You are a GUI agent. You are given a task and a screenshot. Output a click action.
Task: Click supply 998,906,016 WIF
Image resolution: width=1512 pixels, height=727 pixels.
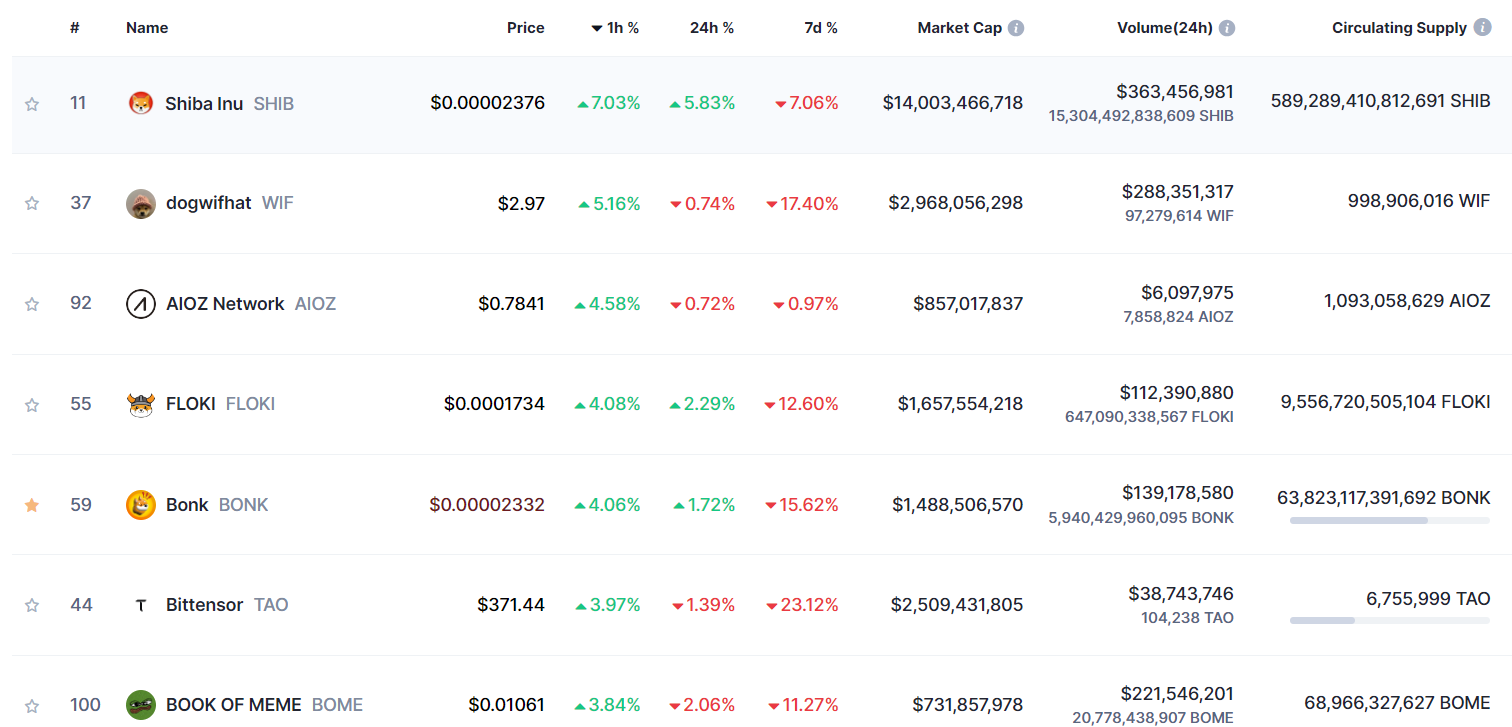pos(1419,201)
